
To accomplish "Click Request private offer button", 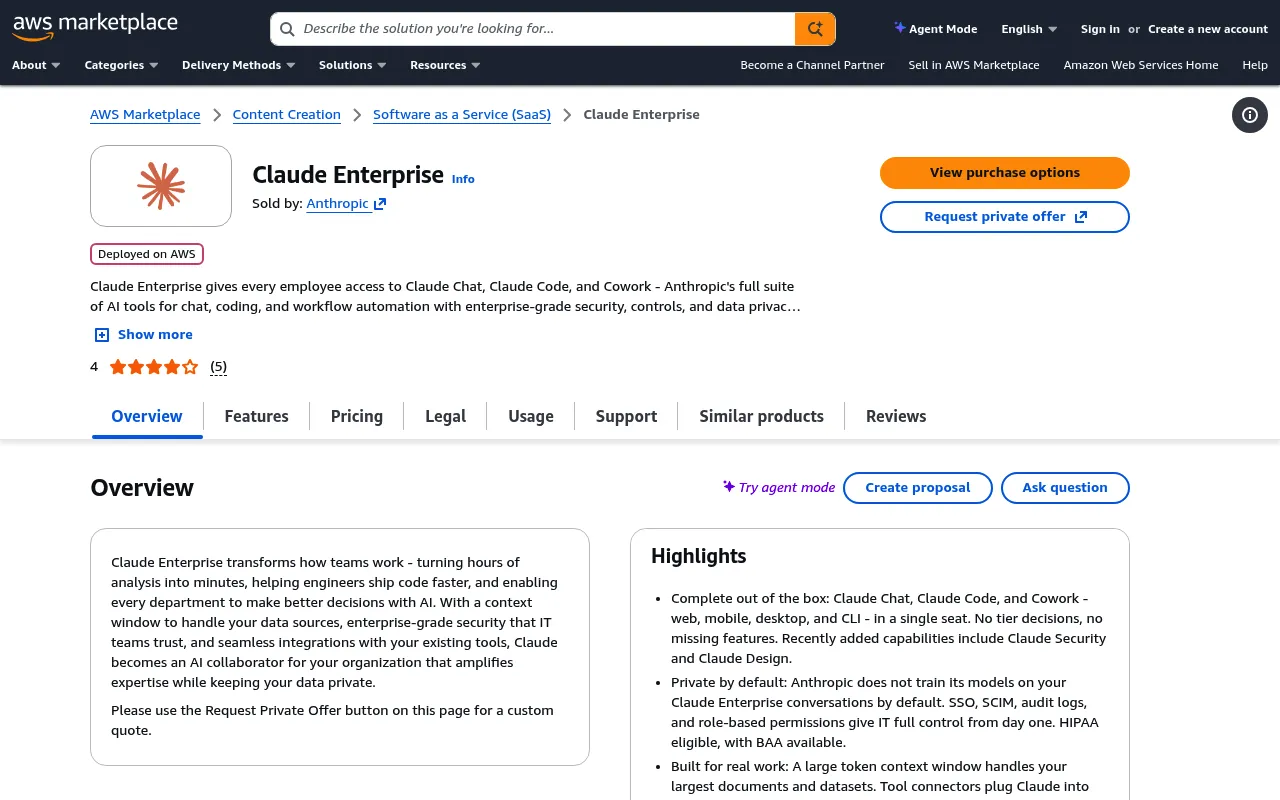I will click(1005, 217).
